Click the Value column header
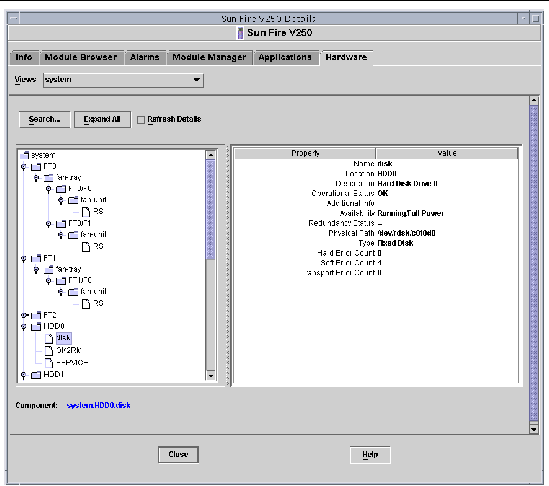This screenshot has height=486, width=549. 447,153
